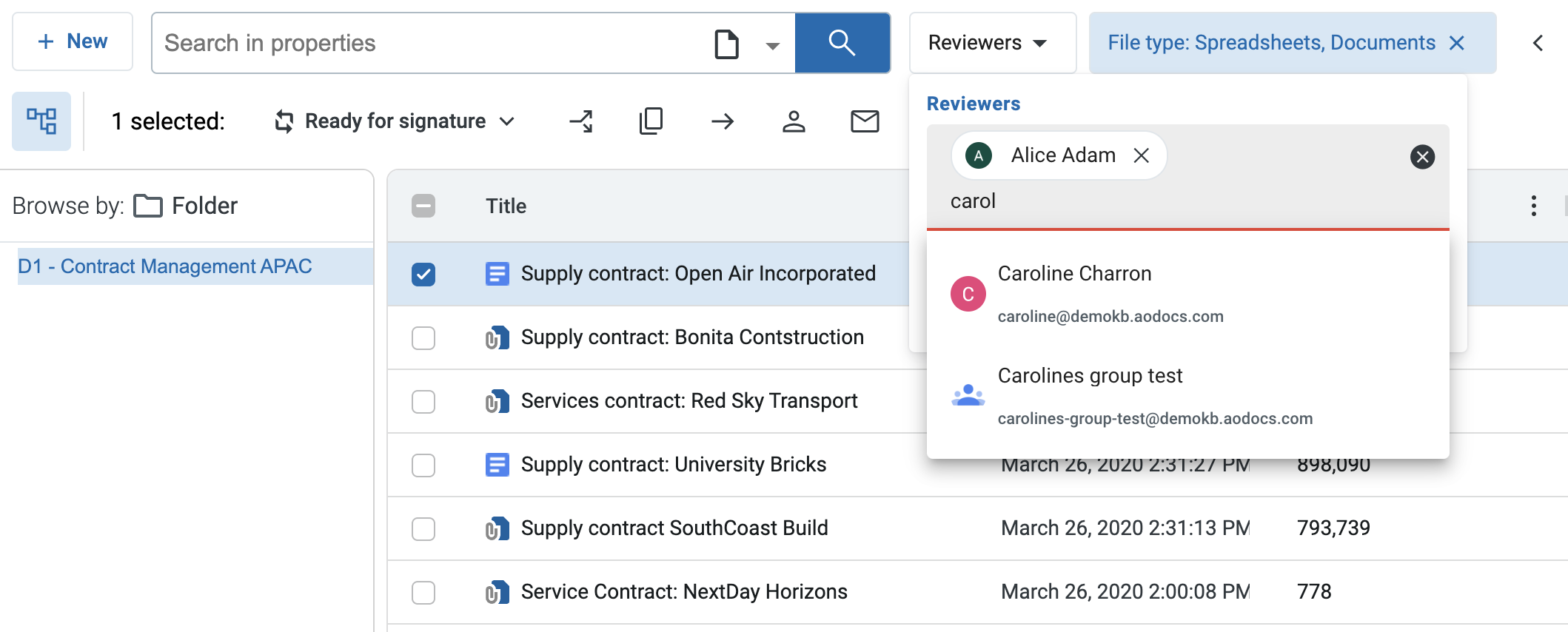This screenshot has width=1568, height=632.
Task: Check Services contract: Red Sky Transport row
Action: pyautogui.click(x=423, y=402)
